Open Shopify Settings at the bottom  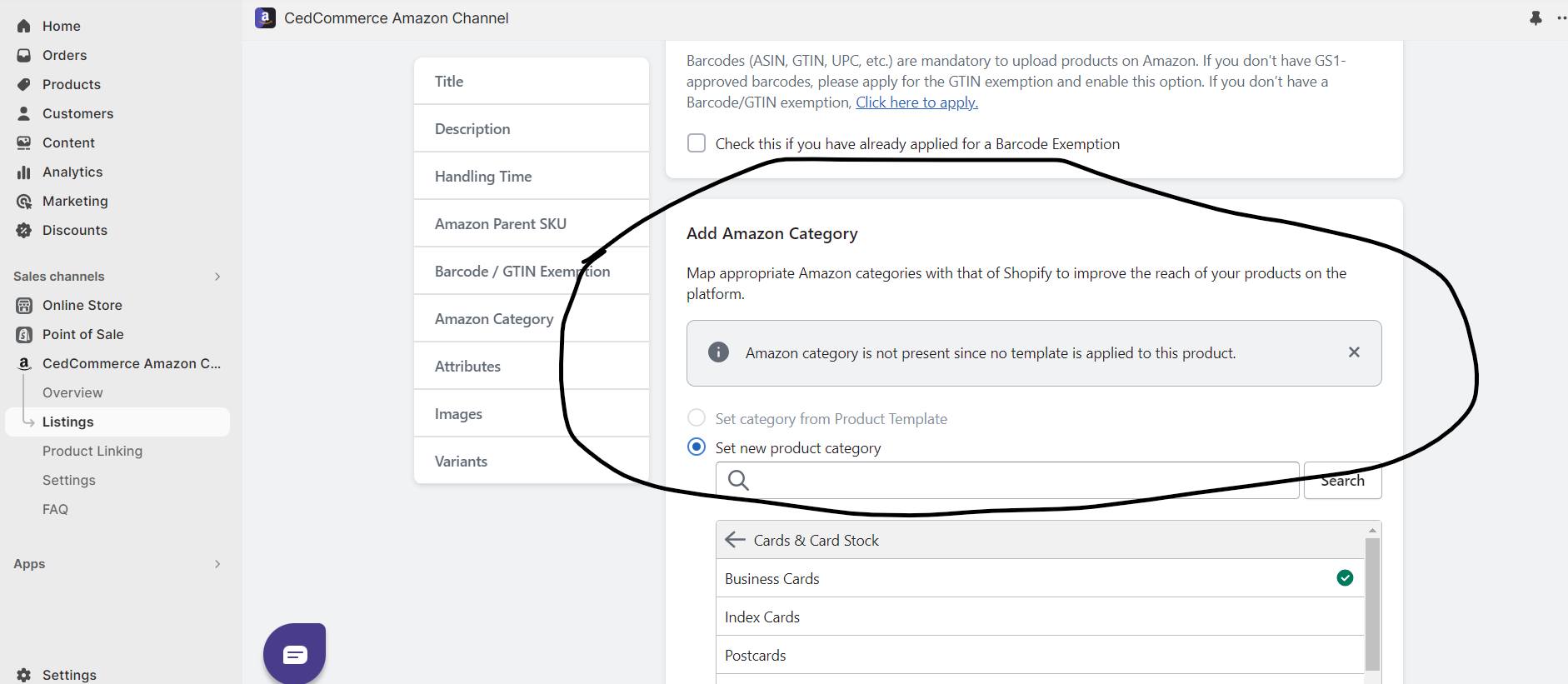pyautogui.click(x=69, y=675)
